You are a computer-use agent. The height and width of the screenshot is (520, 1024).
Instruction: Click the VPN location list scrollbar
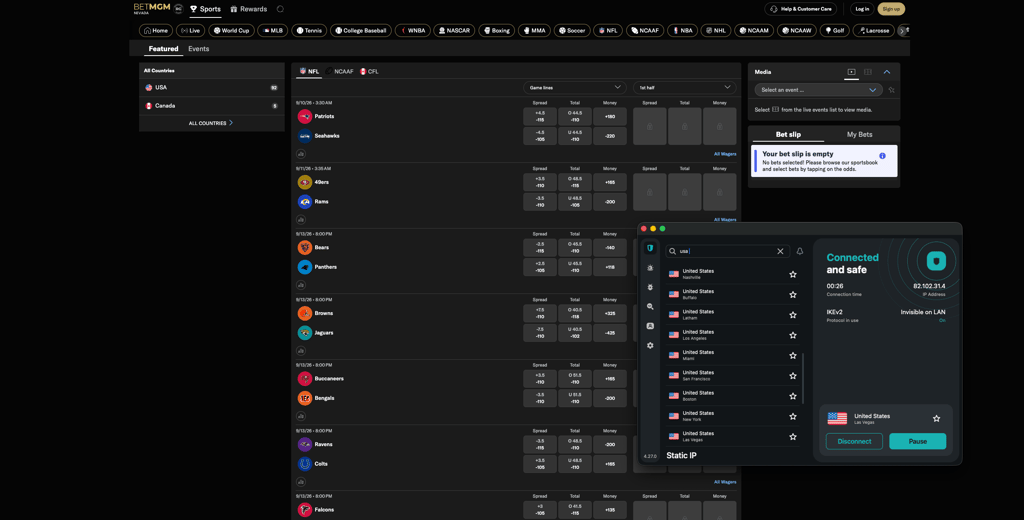click(803, 379)
